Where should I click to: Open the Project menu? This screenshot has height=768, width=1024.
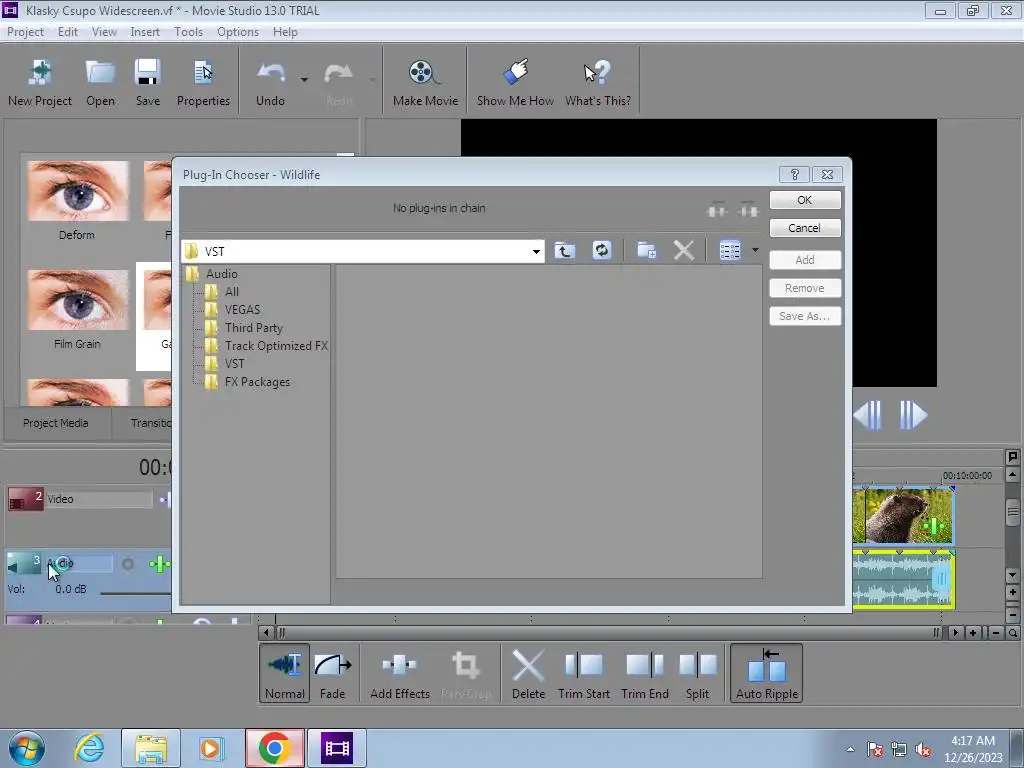25,32
